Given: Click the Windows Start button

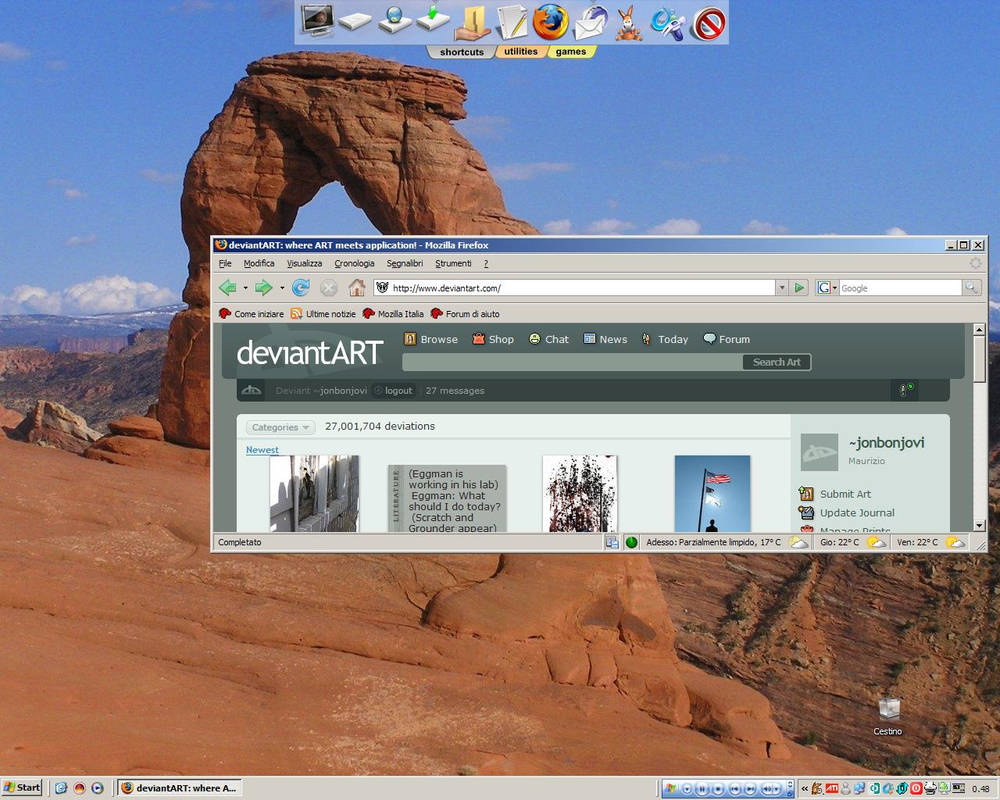Looking at the screenshot, I should [x=22, y=787].
